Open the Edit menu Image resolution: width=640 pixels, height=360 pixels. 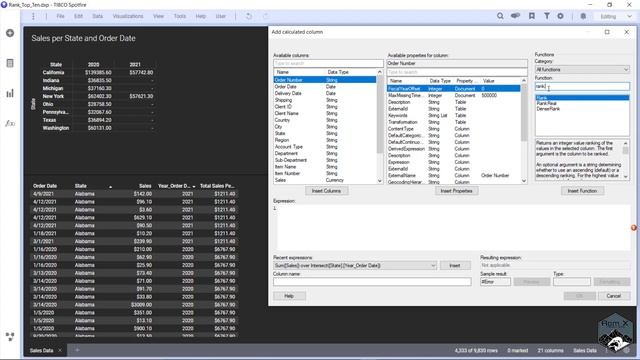pos(78,16)
